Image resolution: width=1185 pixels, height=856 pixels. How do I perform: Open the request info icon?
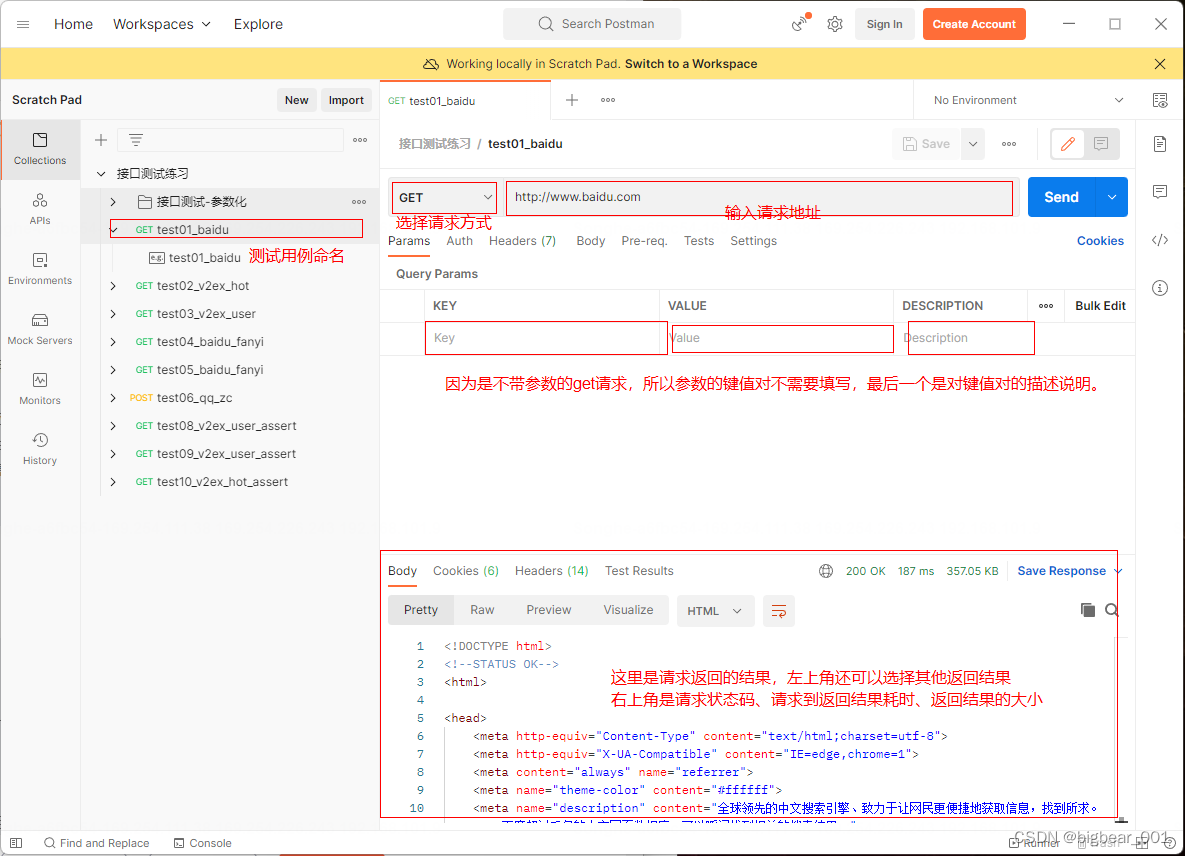1160,288
